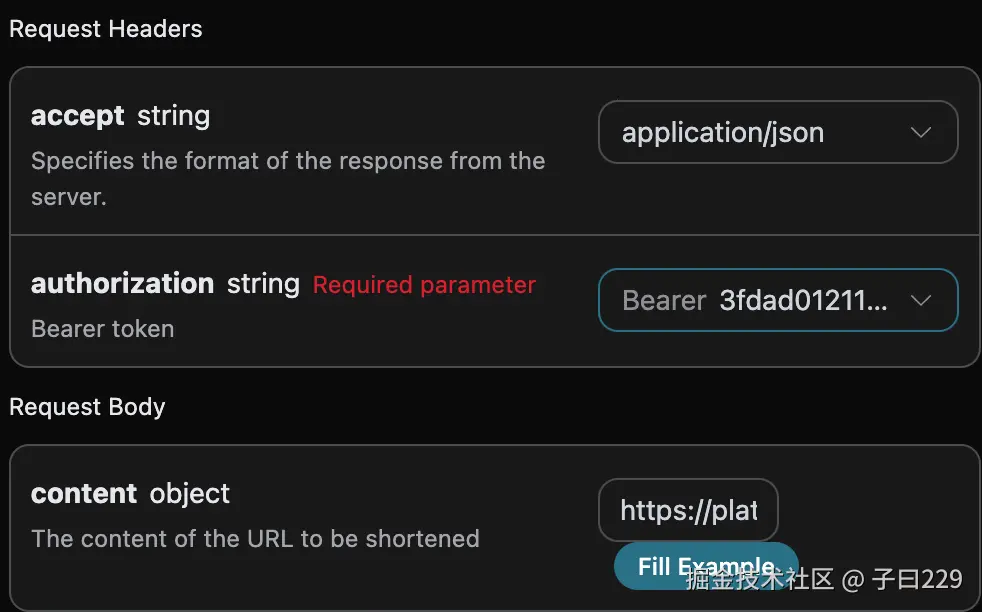Image resolution: width=982 pixels, height=612 pixels.
Task: Focus the content URL input field
Action: coord(688,511)
